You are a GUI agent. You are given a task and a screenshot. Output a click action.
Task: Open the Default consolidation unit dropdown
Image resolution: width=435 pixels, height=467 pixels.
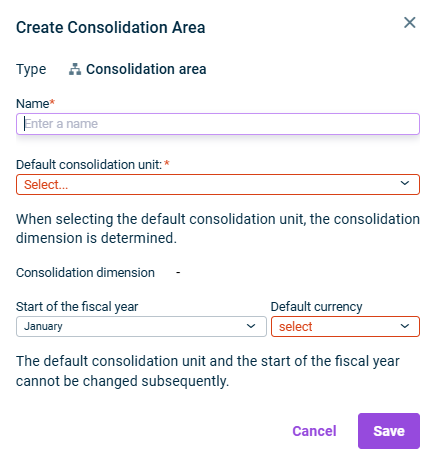point(218,184)
